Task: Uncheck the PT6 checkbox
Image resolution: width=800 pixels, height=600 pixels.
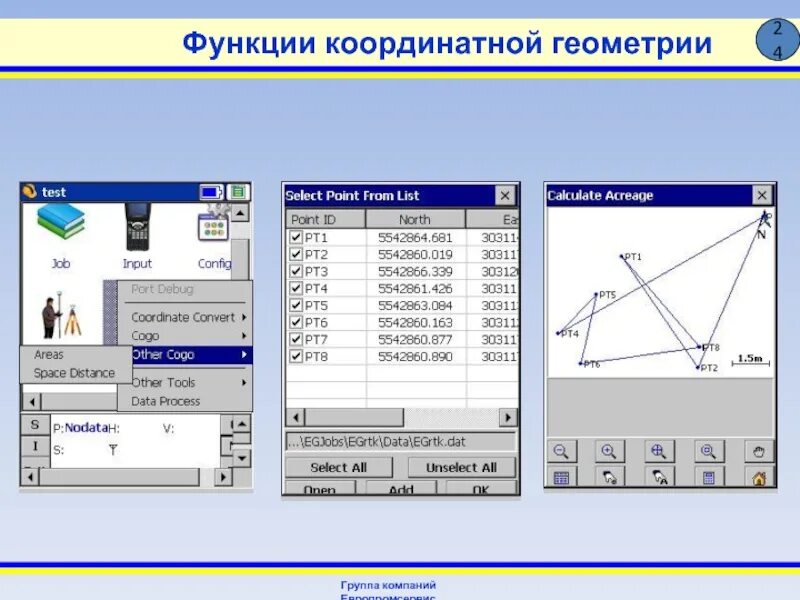Action: 295,322
